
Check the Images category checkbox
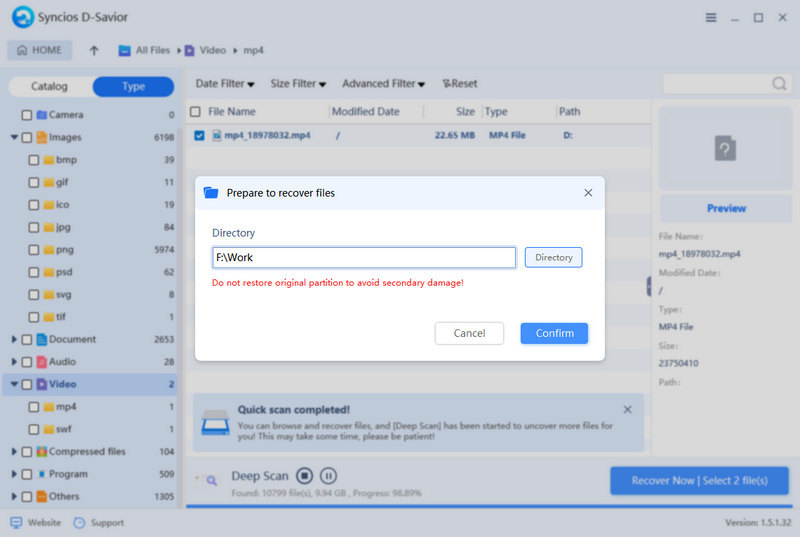click(x=27, y=137)
